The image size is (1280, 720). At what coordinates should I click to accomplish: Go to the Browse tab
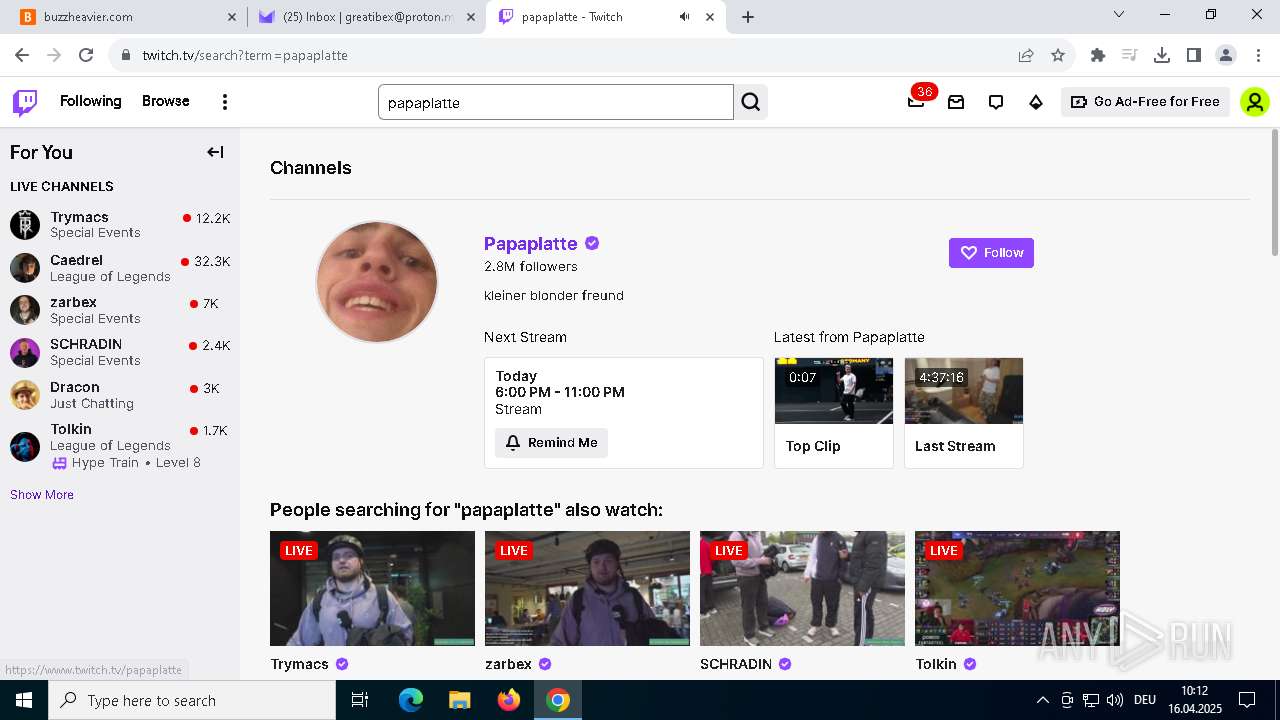(166, 101)
